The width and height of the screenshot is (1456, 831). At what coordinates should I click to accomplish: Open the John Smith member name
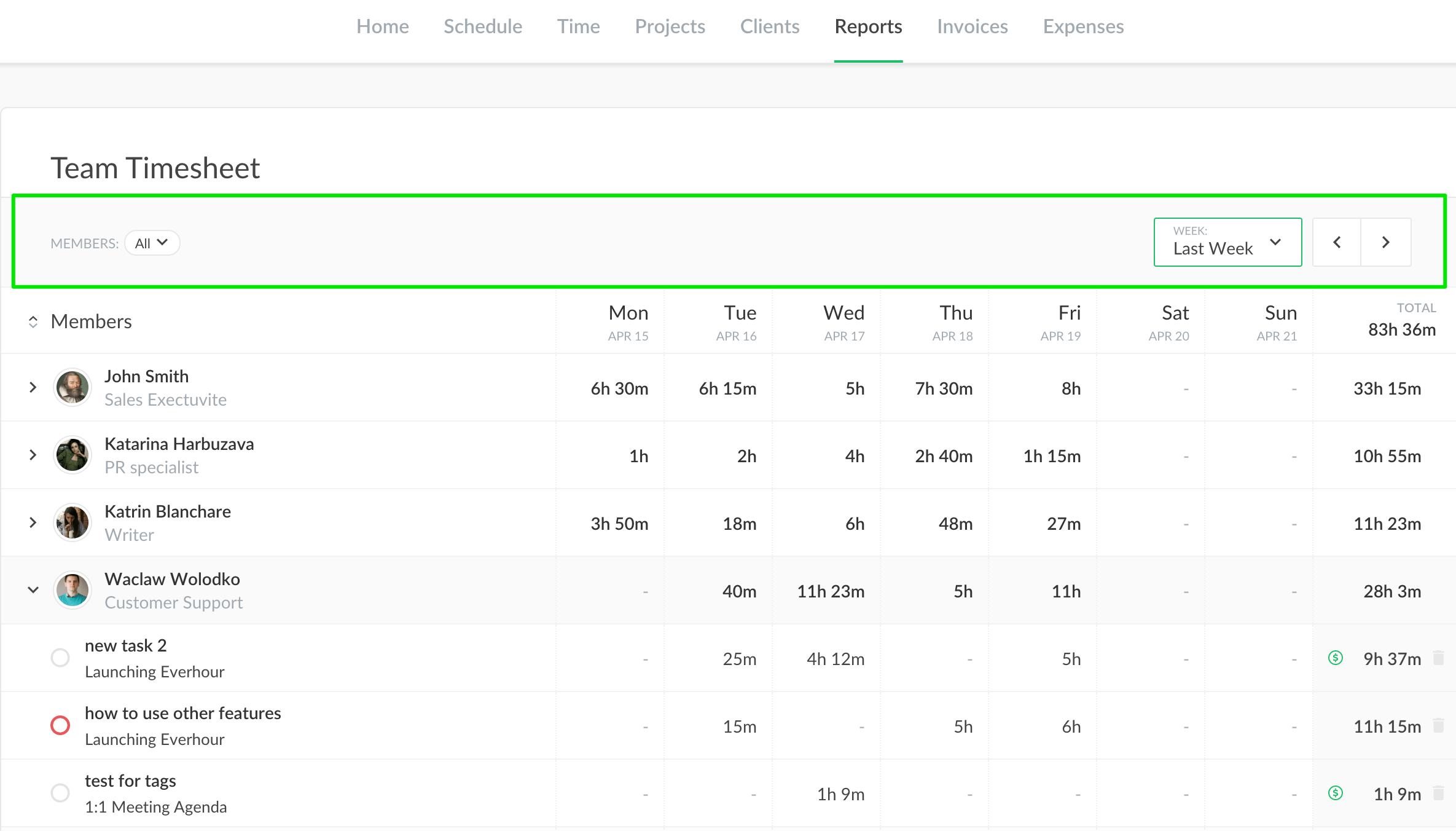point(147,376)
